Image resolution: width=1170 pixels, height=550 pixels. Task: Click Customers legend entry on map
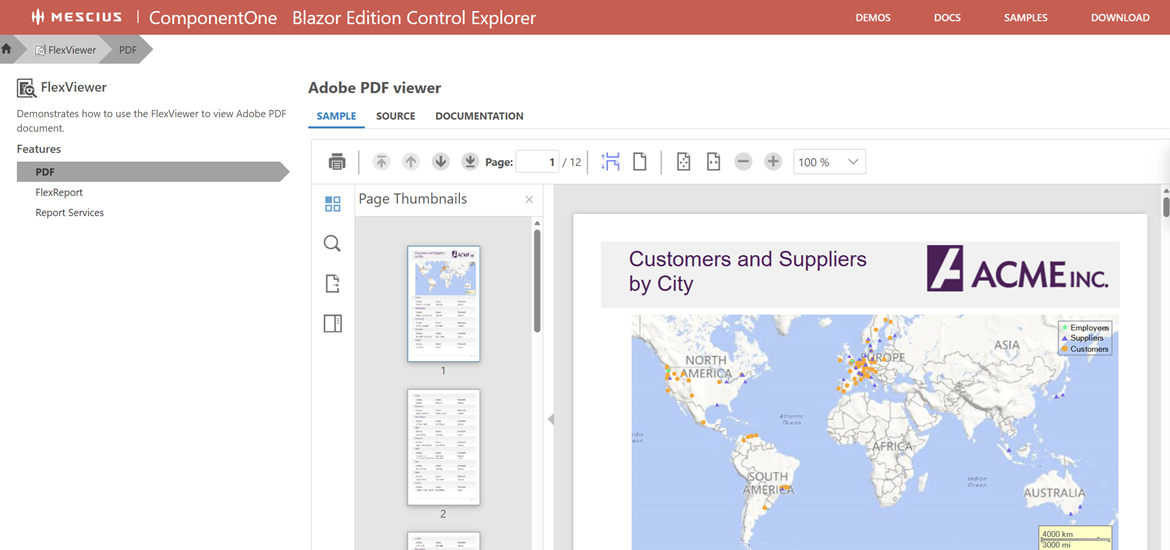tap(1085, 349)
